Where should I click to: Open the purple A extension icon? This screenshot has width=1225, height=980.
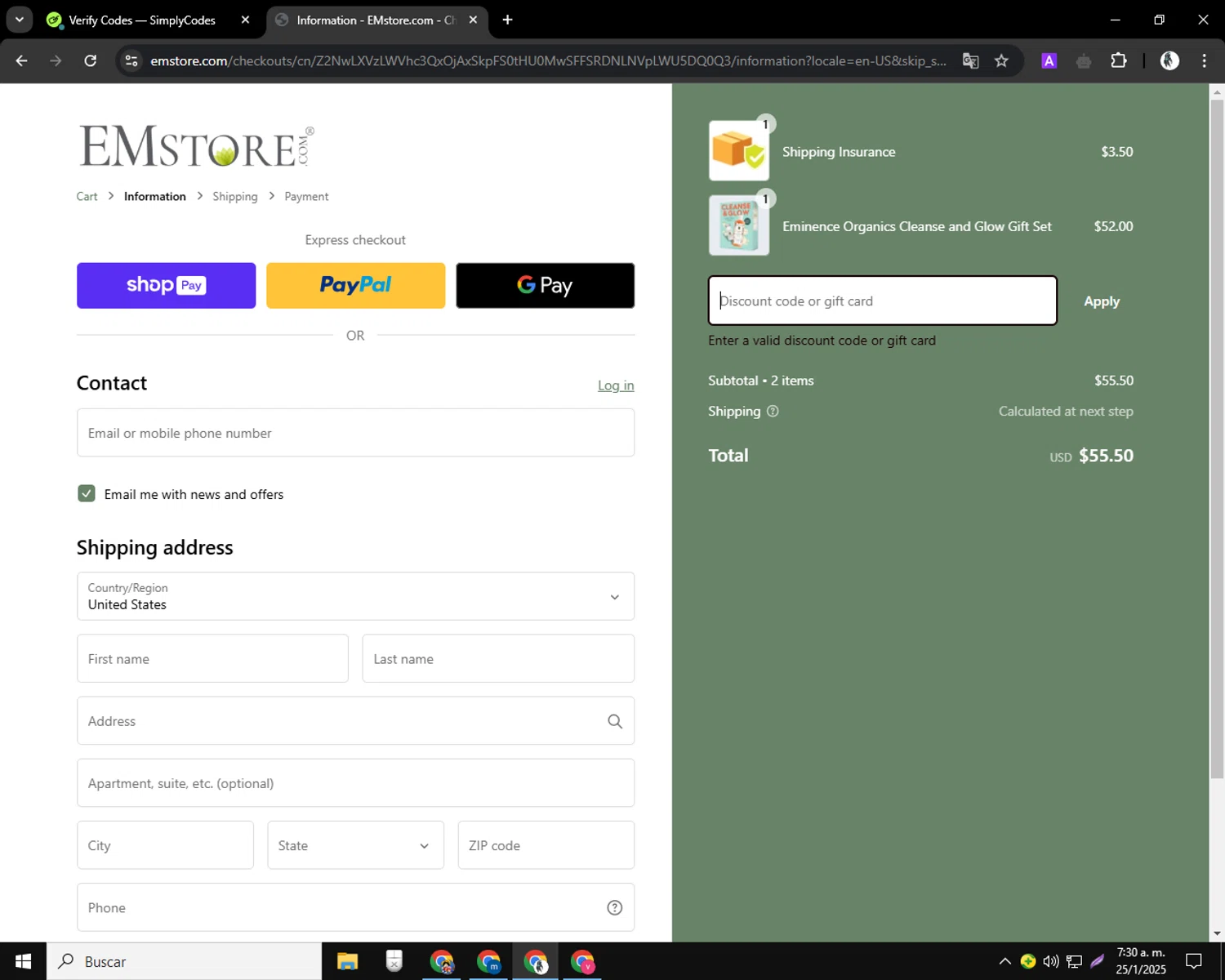[1049, 60]
